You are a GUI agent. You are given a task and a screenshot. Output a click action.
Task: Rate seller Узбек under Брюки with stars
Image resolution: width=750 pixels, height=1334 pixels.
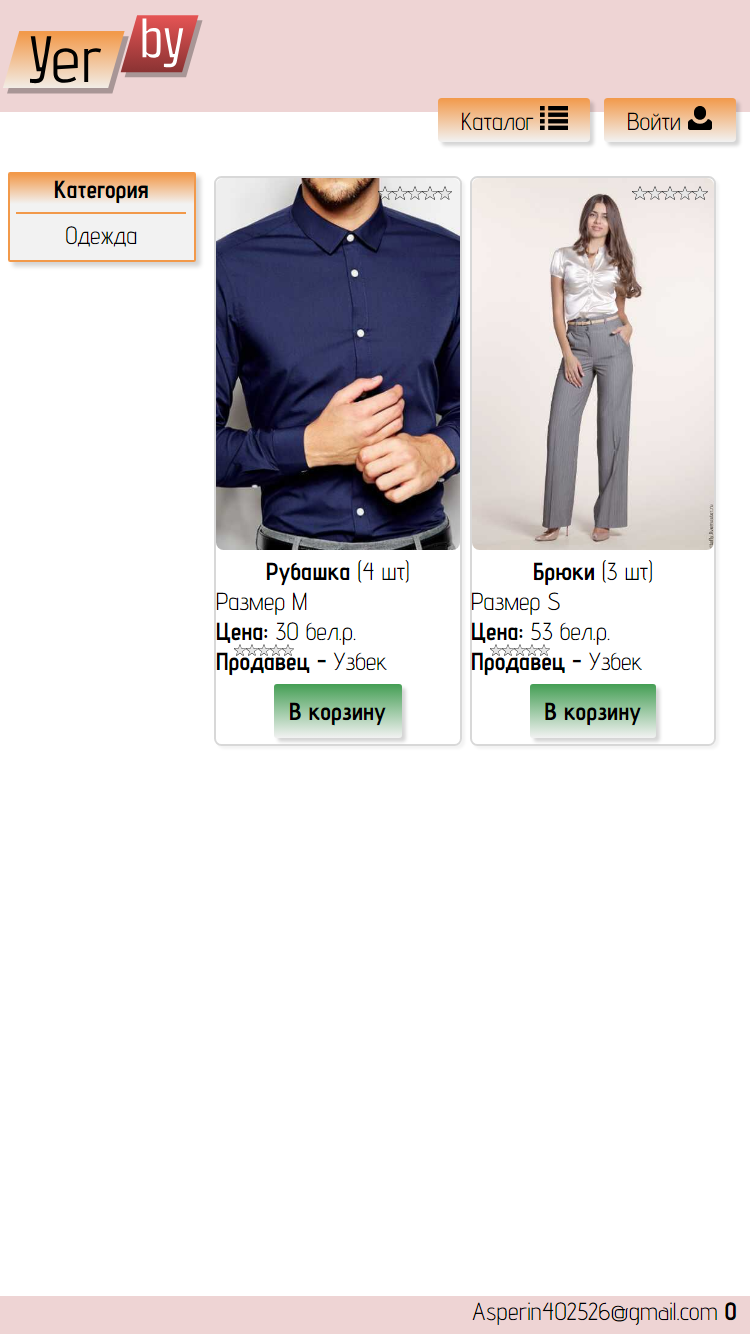pos(520,651)
